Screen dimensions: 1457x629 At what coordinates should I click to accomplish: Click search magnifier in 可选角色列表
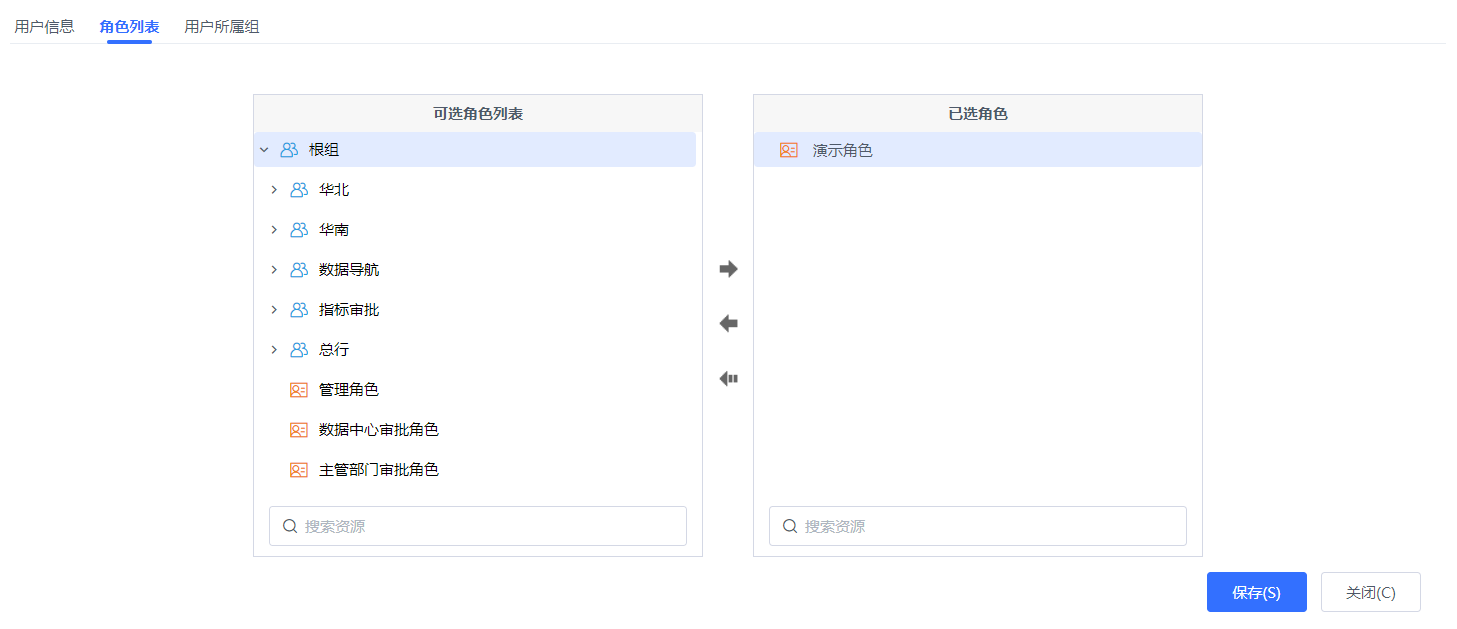pos(290,526)
